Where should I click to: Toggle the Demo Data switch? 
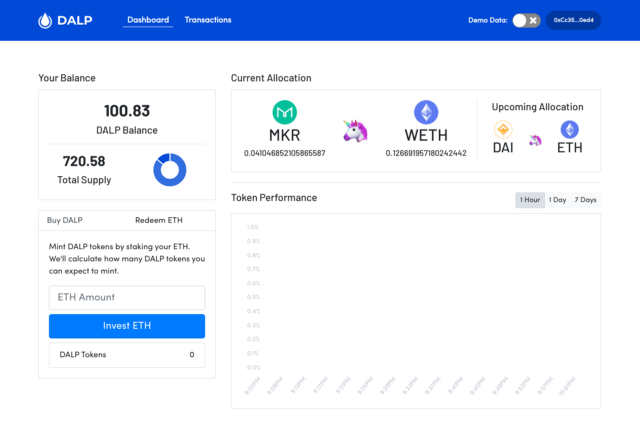click(527, 20)
